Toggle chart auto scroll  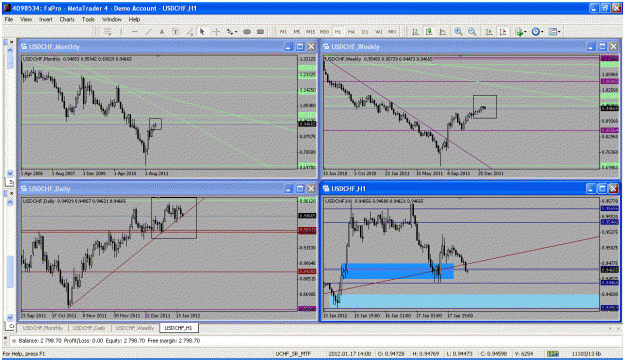tap(489, 32)
